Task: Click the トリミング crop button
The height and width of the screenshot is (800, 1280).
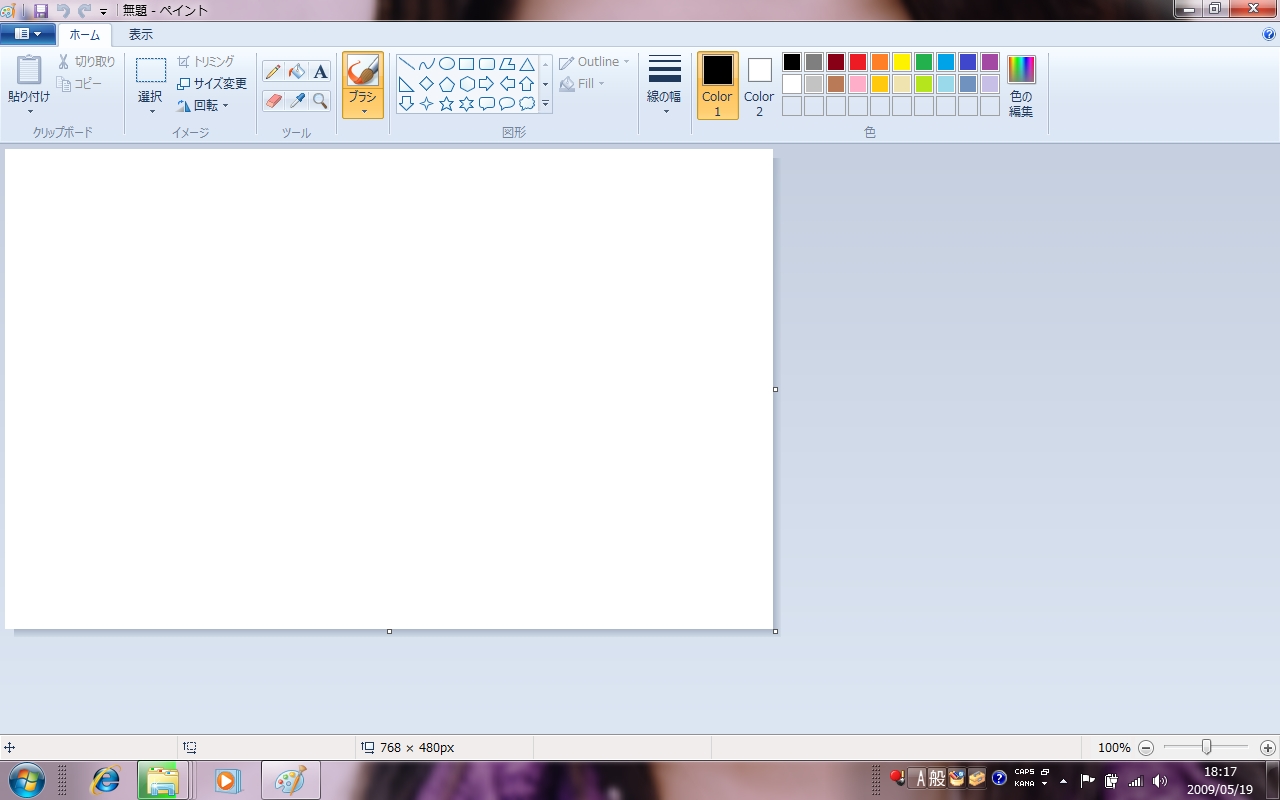Action: (206, 62)
